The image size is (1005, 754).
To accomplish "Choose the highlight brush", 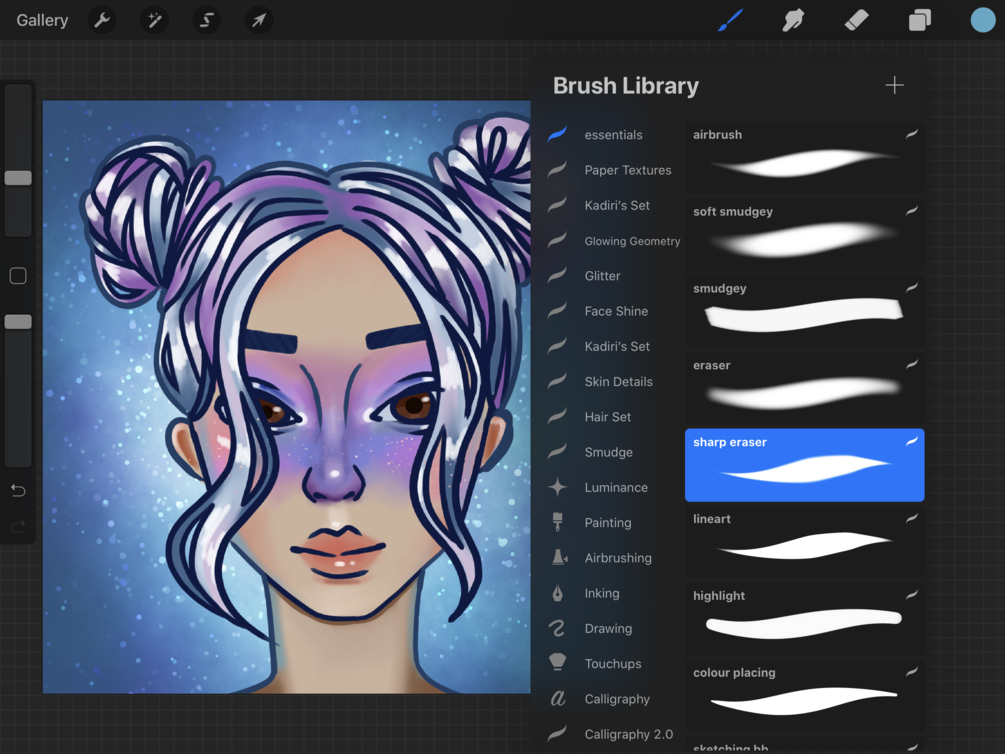I will pyautogui.click(x=804, y=619).
